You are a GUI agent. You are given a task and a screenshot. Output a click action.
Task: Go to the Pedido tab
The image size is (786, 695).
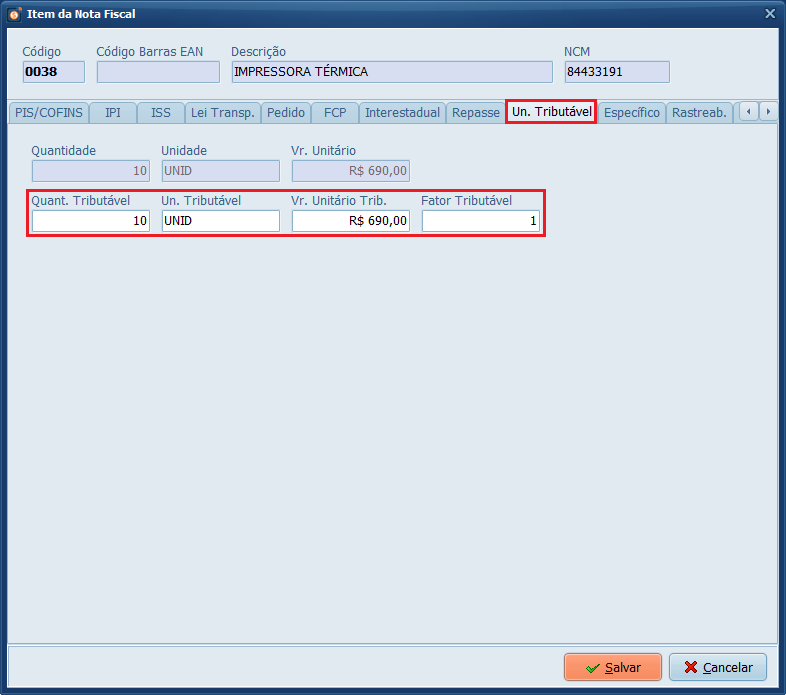(286, 113)
